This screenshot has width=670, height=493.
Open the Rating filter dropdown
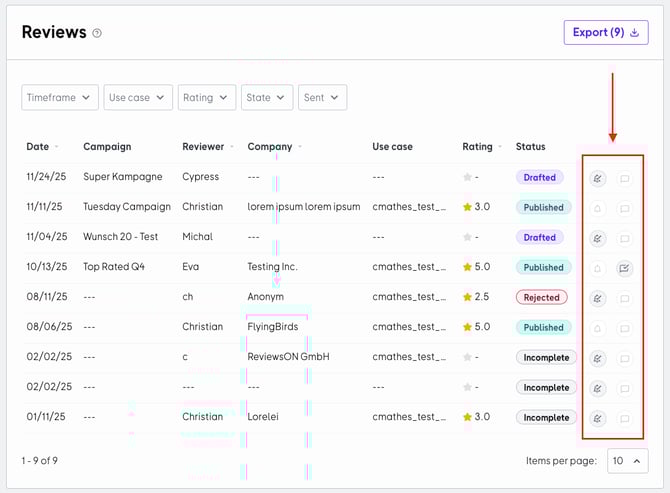point(207,98)
